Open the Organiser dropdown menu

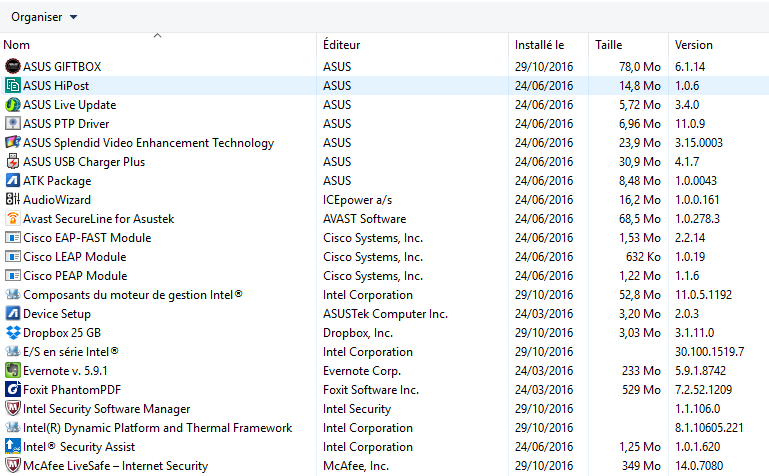coord(44,17)
